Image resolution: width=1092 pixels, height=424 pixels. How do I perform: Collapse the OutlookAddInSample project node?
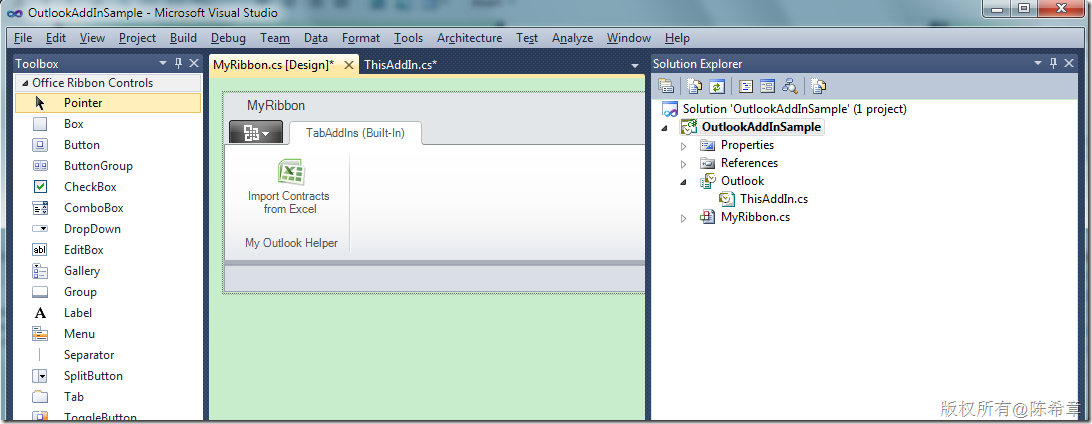click(664, 127)
